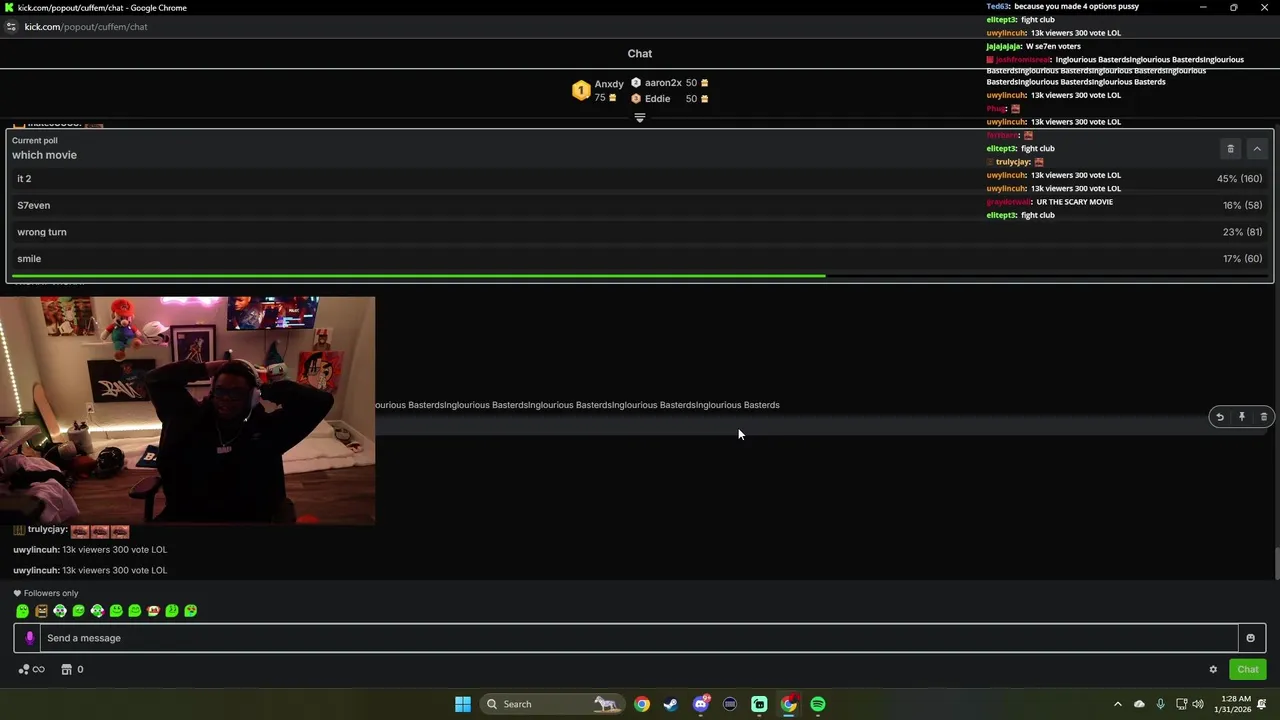This screenshot has height=720, width=1280.
Task: Open Chrome site info icon in address bar
Action: tap(11, 27)
